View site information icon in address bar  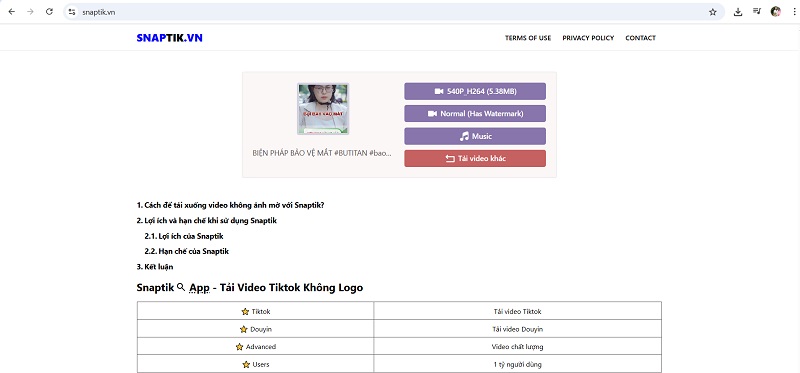coord(72,12)
